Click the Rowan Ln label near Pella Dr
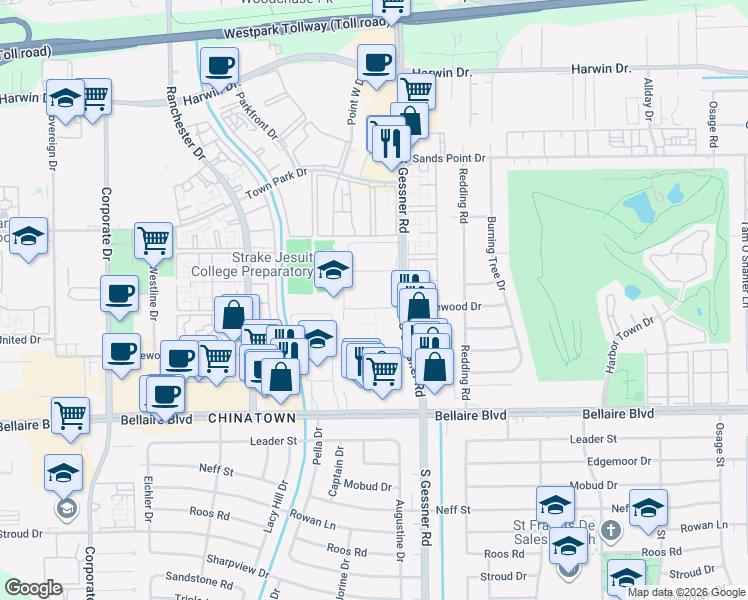 point(312,519)
